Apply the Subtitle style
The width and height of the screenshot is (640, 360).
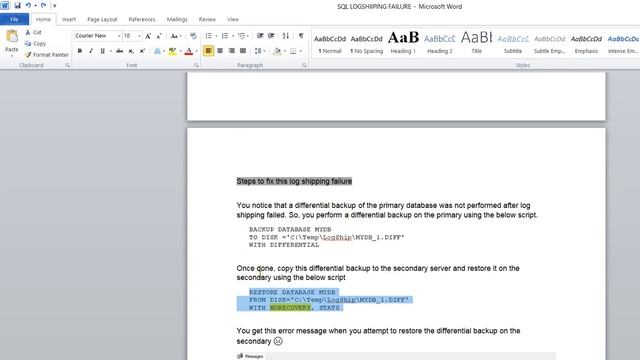click(513, 44)
